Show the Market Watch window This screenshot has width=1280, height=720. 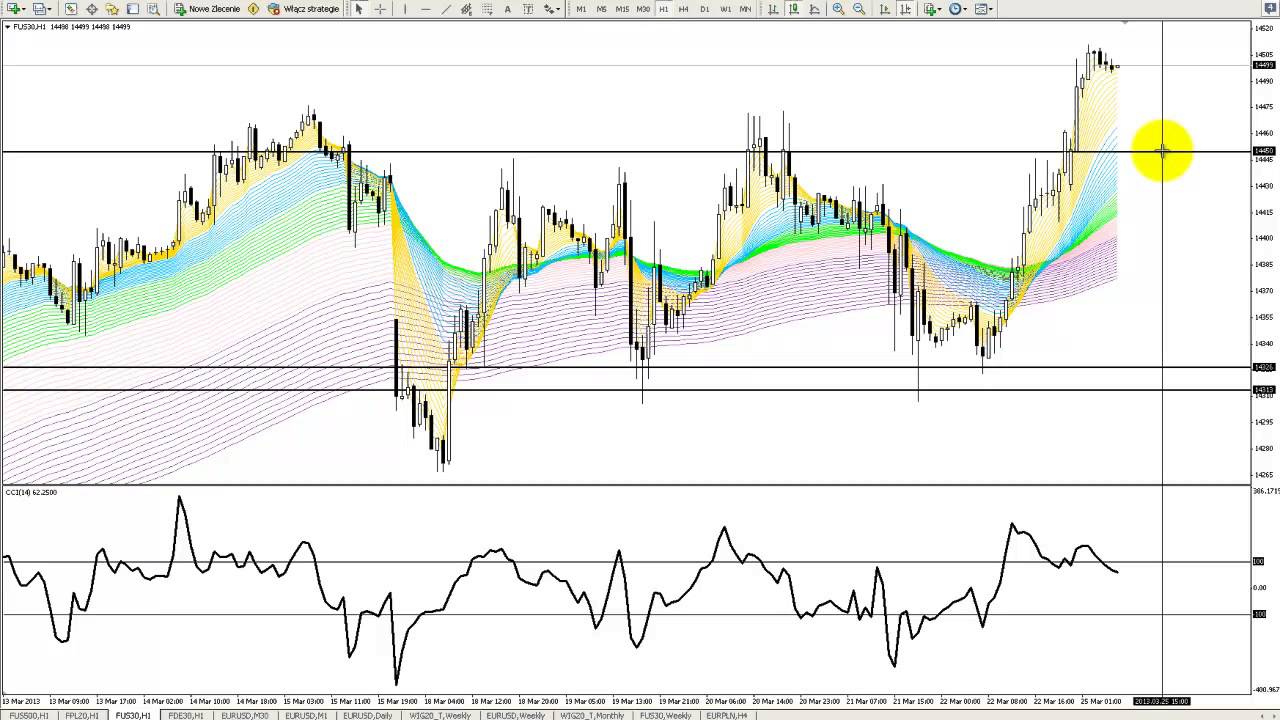[x=71, y=9]
